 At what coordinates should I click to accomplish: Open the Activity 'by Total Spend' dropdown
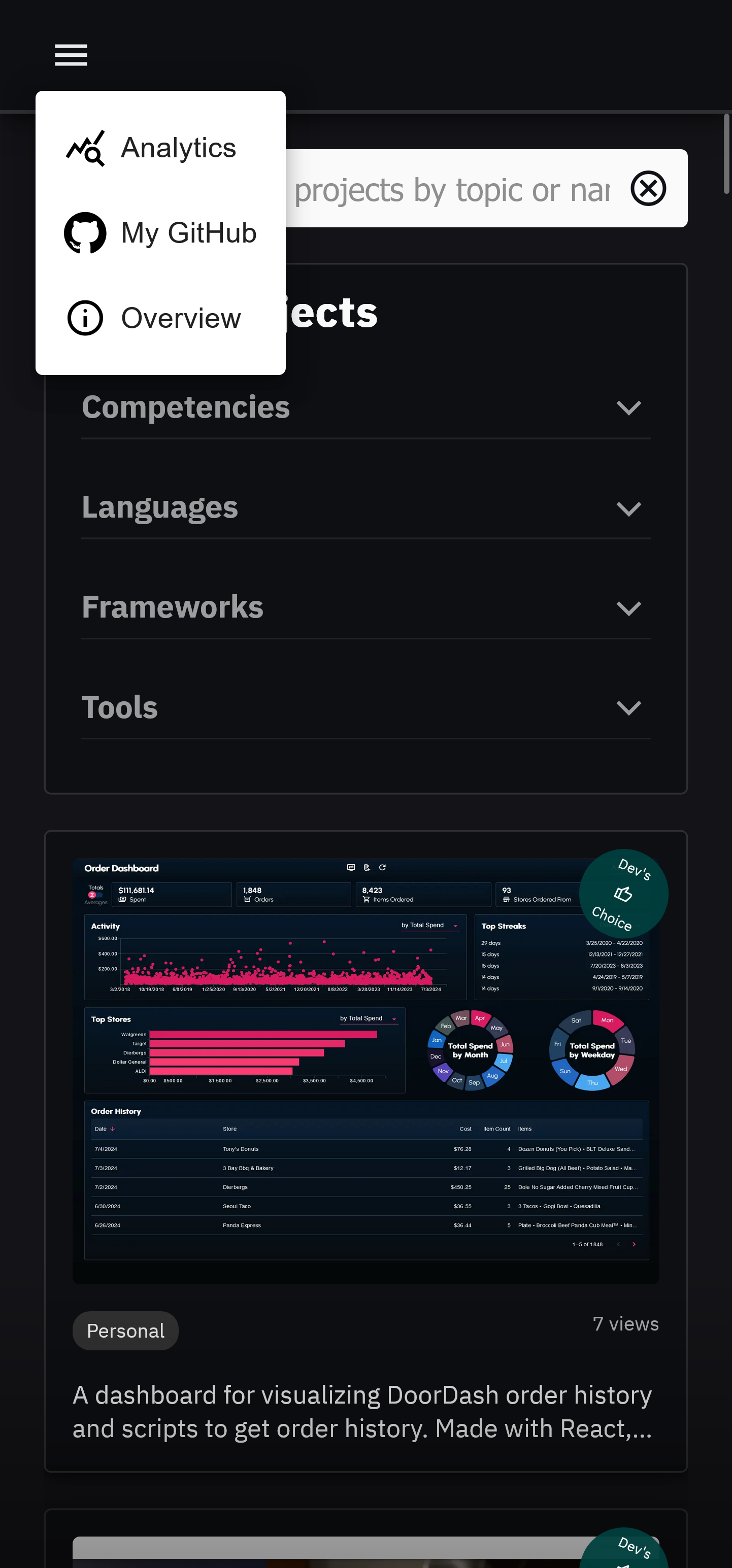click(429, 925)
